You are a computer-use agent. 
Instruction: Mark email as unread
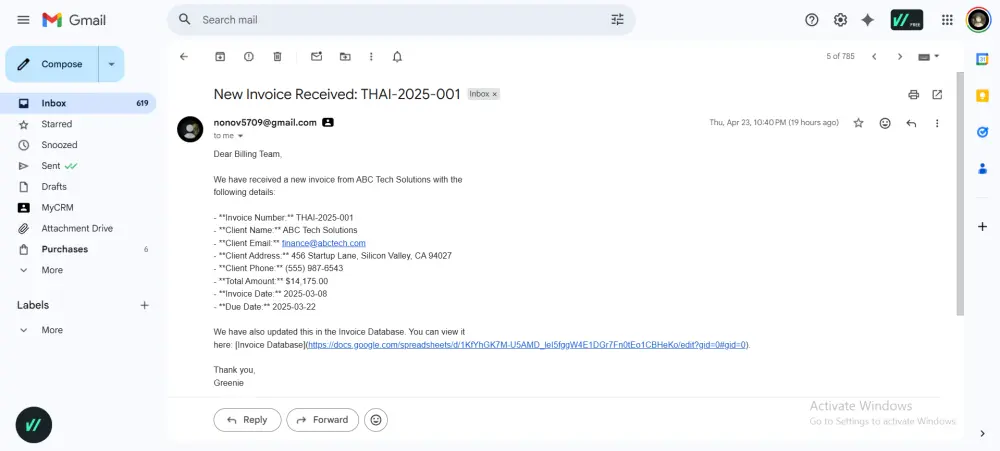[316, 57]
